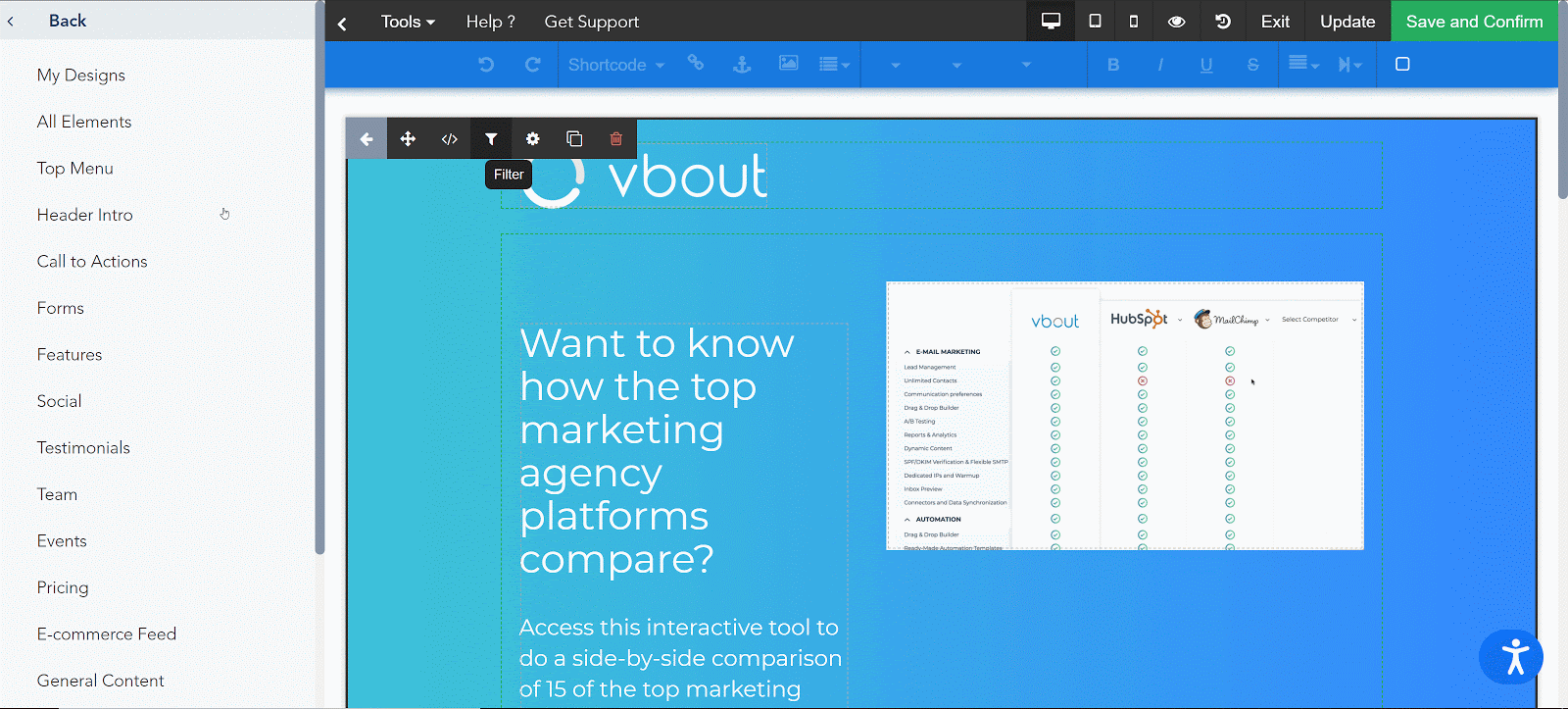The width and height of the screenshot is (1568, 709).
Task: Open the Tools menu
Action: click(x=408, y=22)
